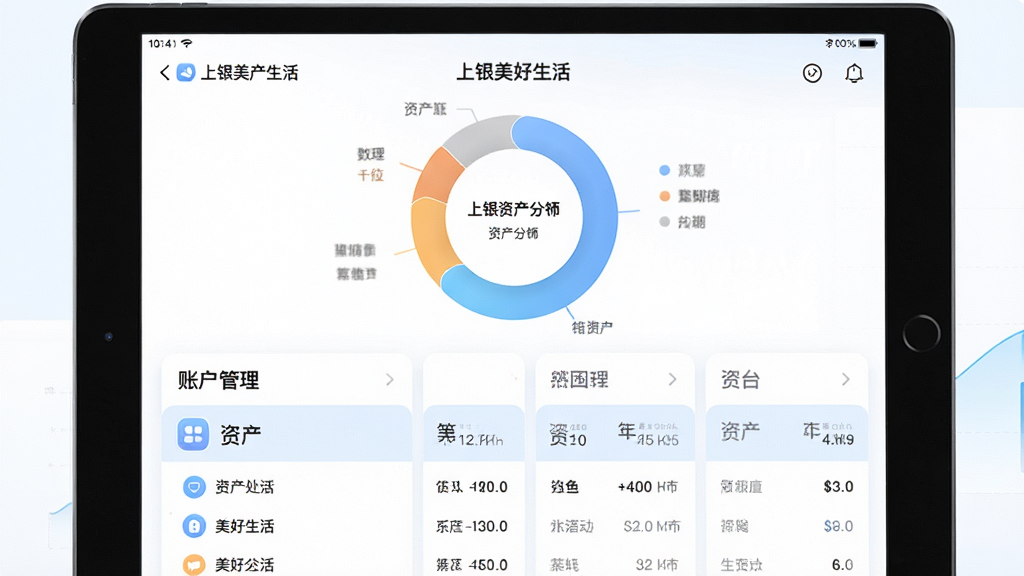Screen dimensions: 1024x576
Task: Tap the 资产分布 subtitle in donut center
Action: (x=513, y=233)
